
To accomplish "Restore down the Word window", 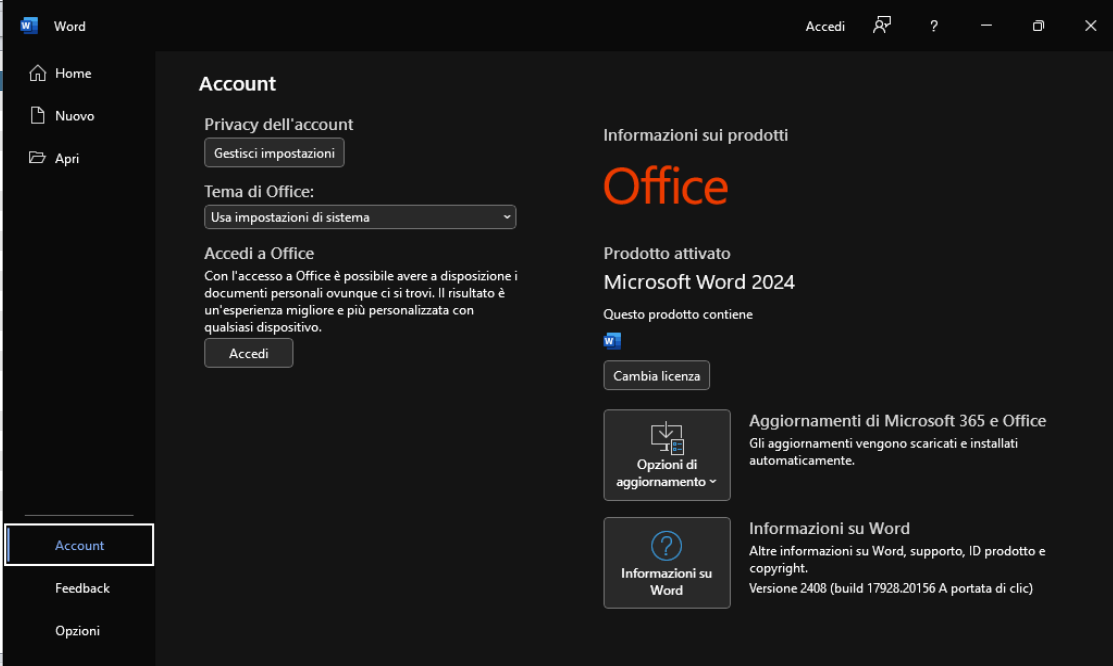I will (1038, 26).
